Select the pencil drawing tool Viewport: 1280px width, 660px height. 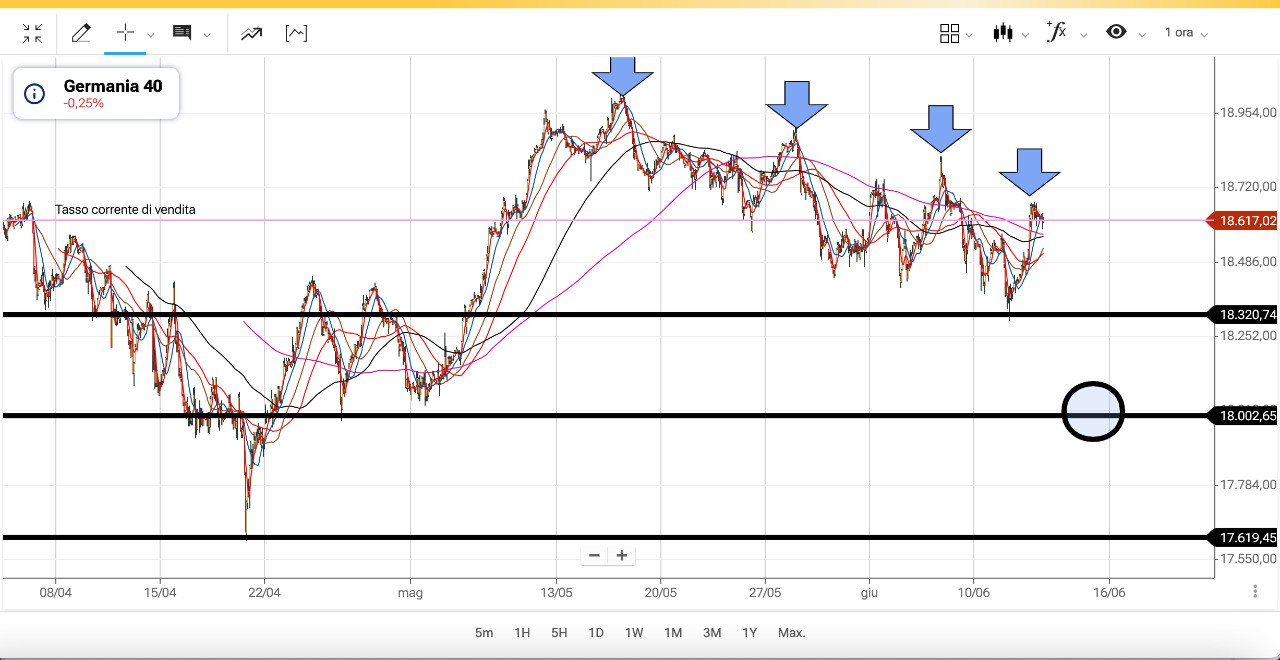(x=81, y=33)
